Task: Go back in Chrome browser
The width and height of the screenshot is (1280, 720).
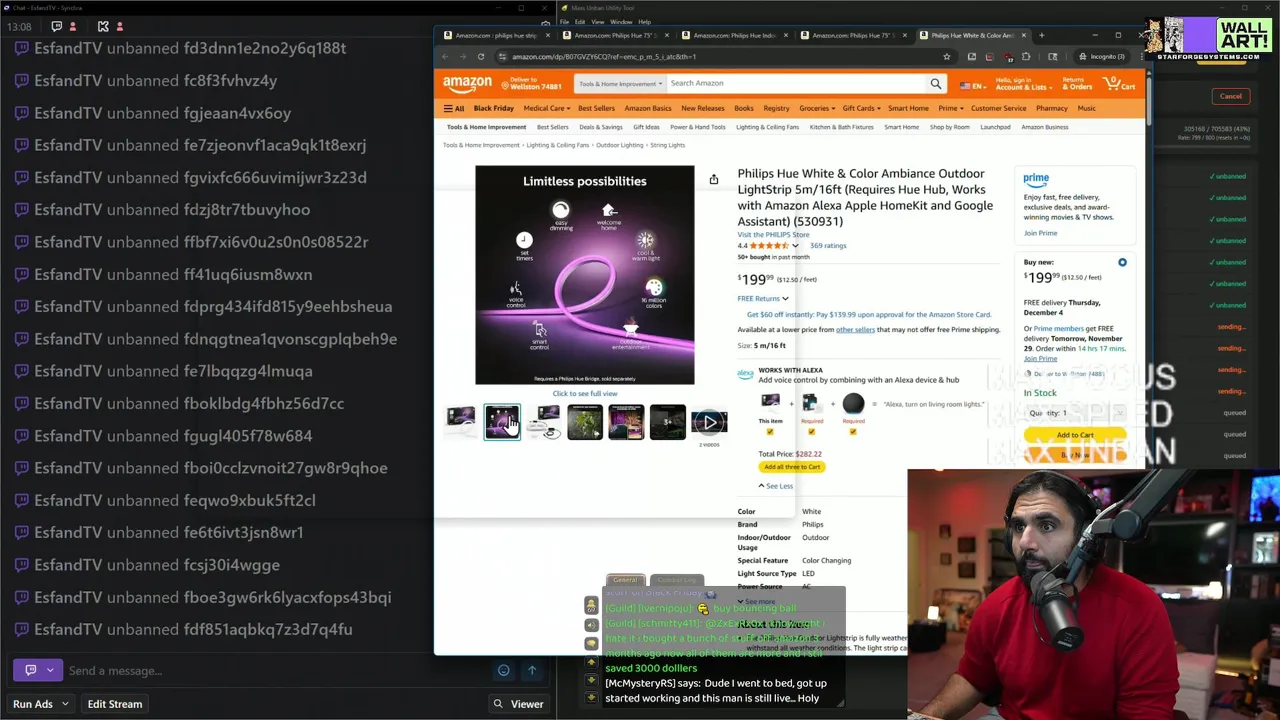Action: [x=445, y=57]
